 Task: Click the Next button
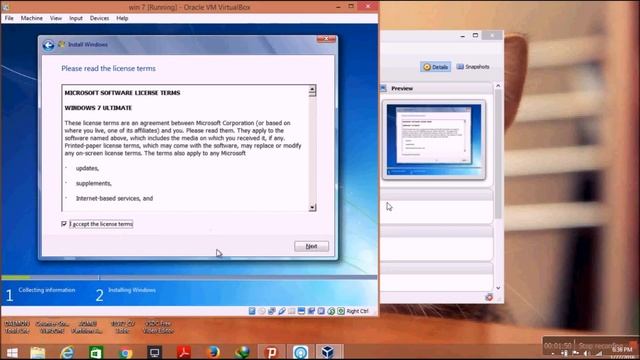tap(311, 246)
